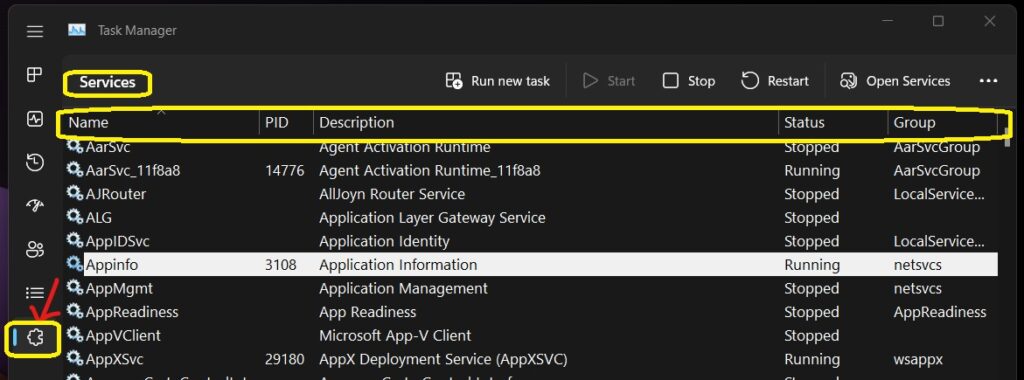
Task: Select the AarSvc_11f8a8 service name
Action: [133, 170]
